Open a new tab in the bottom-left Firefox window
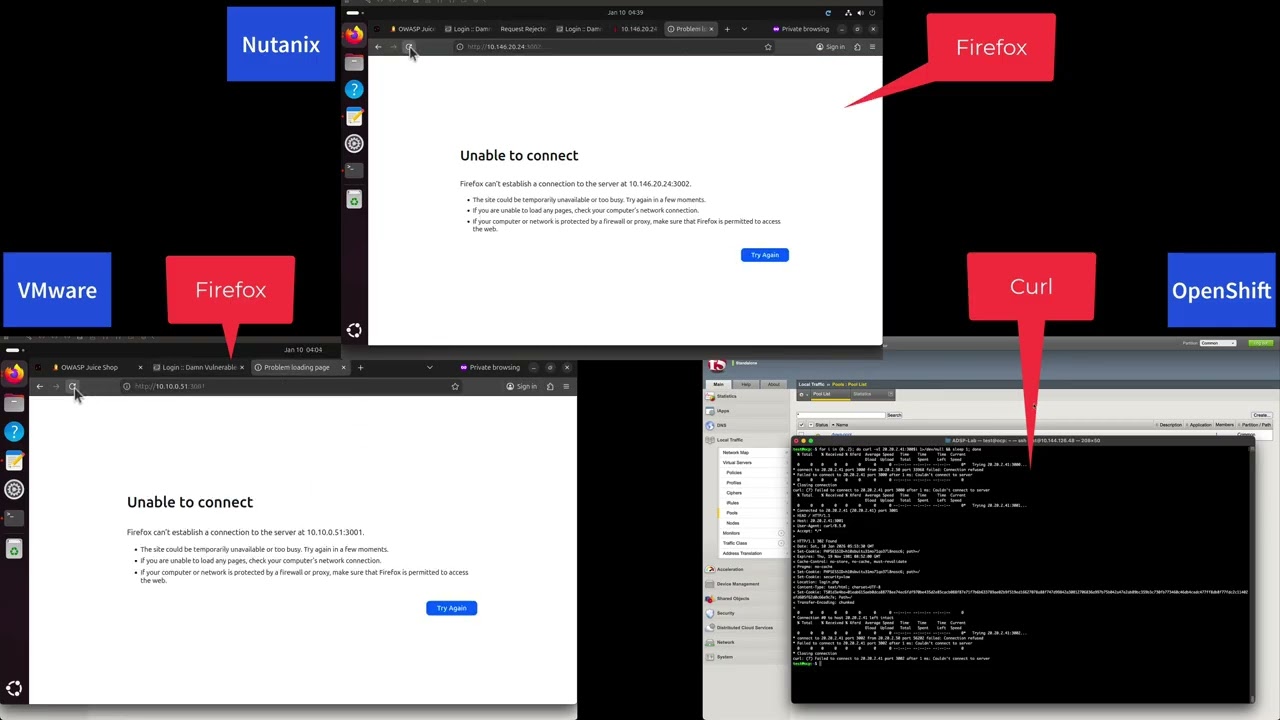 [x=360, y=367]
